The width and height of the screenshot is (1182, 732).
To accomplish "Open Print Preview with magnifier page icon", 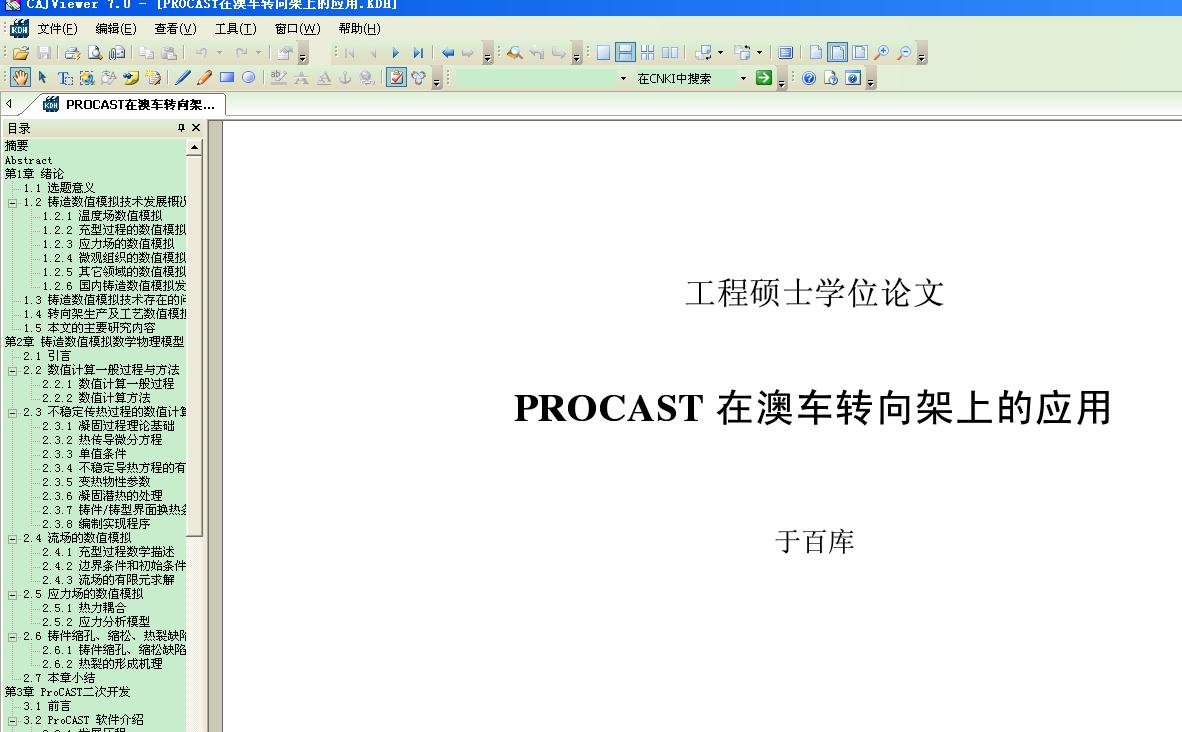I will [x=95, y=53].
